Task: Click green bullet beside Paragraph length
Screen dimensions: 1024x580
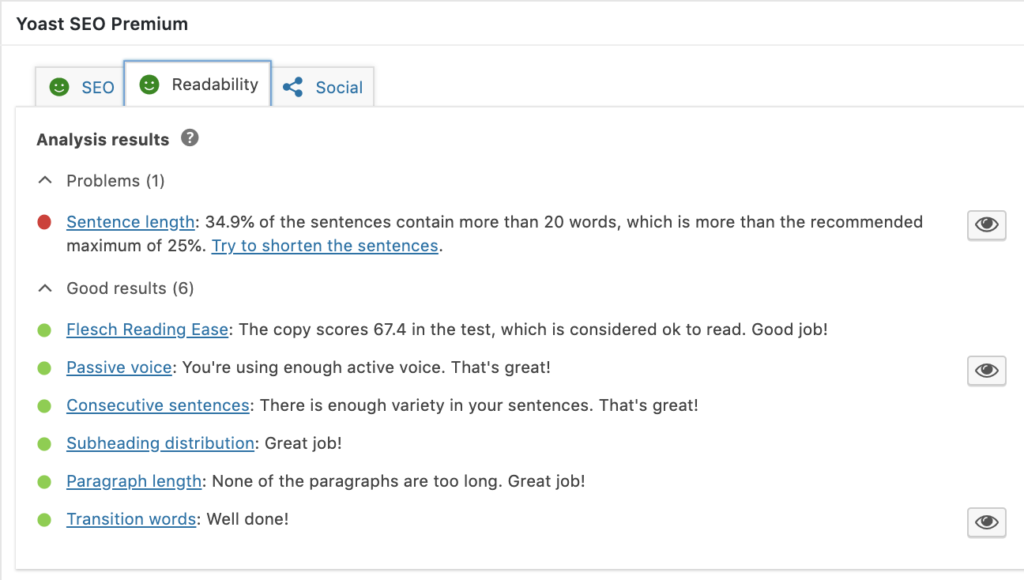Action: click(x=44, y=481)
